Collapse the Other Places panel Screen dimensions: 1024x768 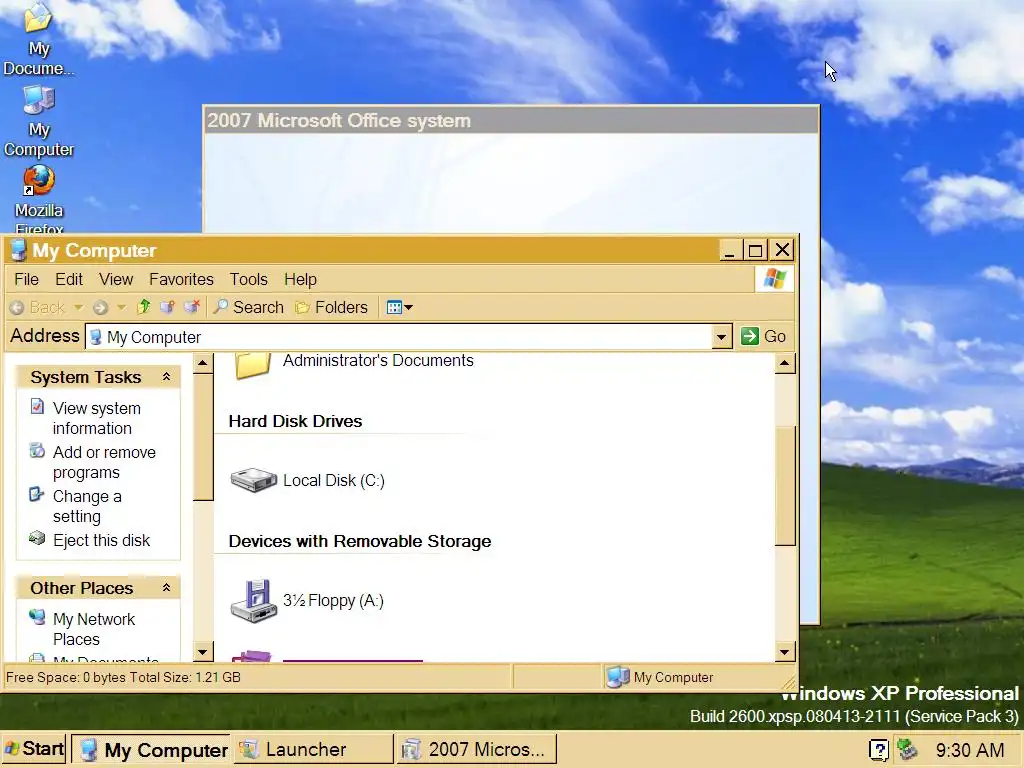167,588
